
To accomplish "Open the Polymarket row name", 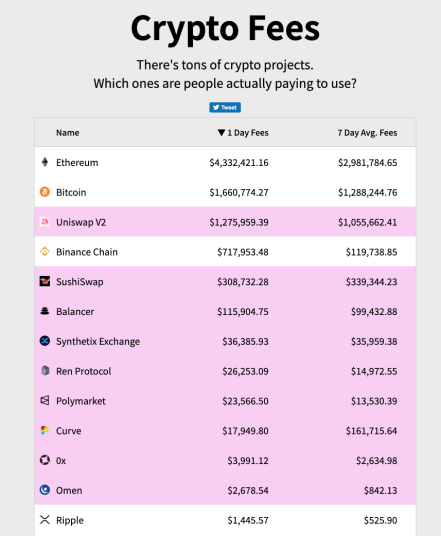I will point(81,401).
